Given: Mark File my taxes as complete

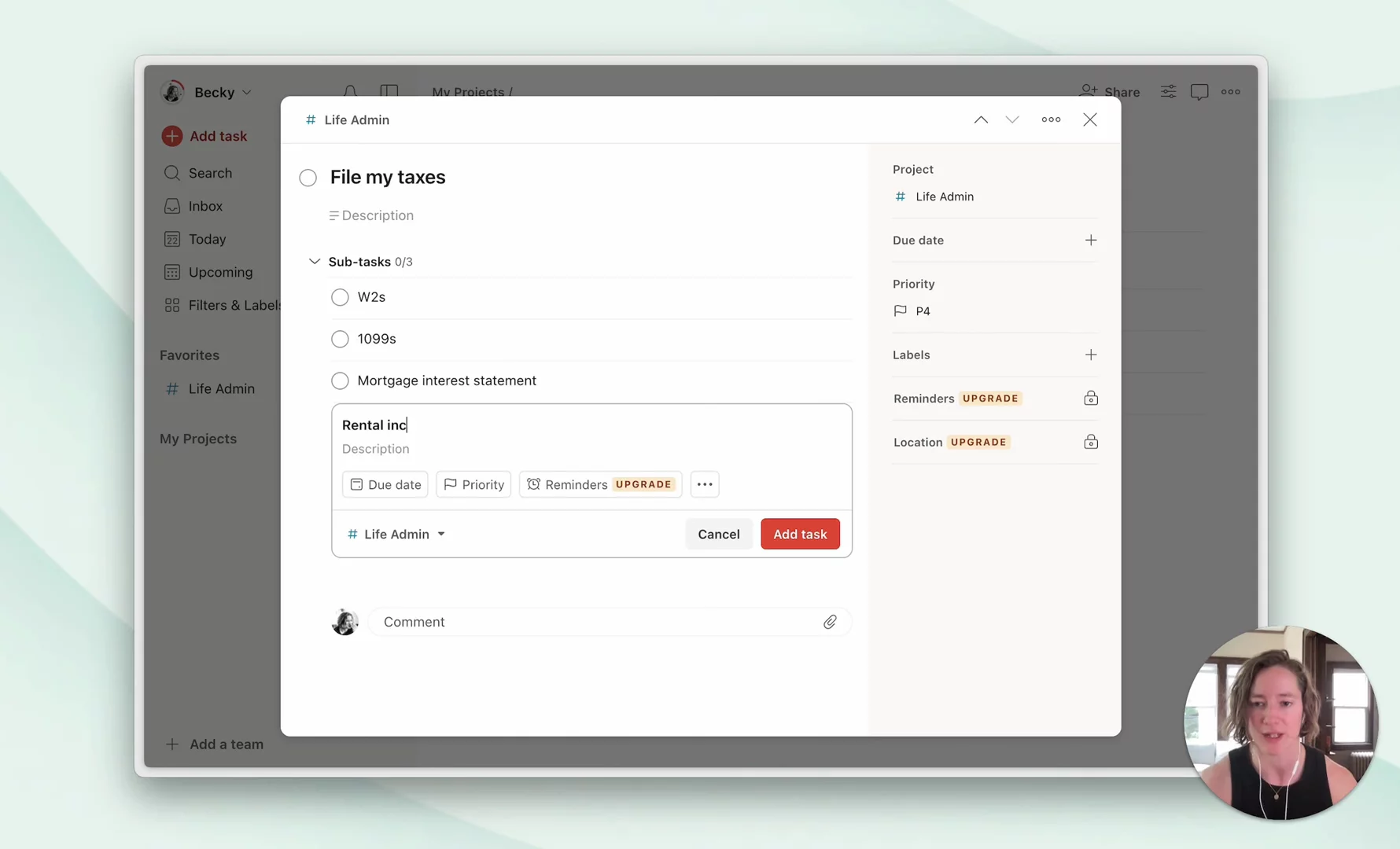Looking at the screenshot, I should tap(308, 178).
